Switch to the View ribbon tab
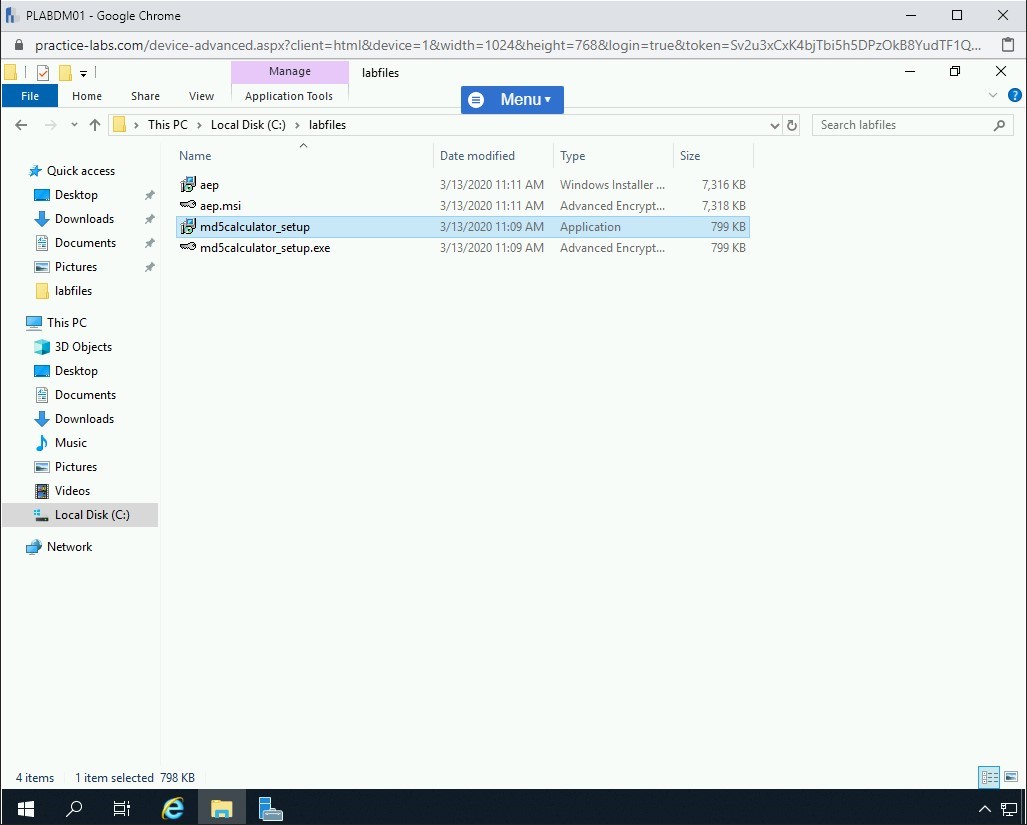This screenshot has width=1027, height=825. tap(201, 96)
